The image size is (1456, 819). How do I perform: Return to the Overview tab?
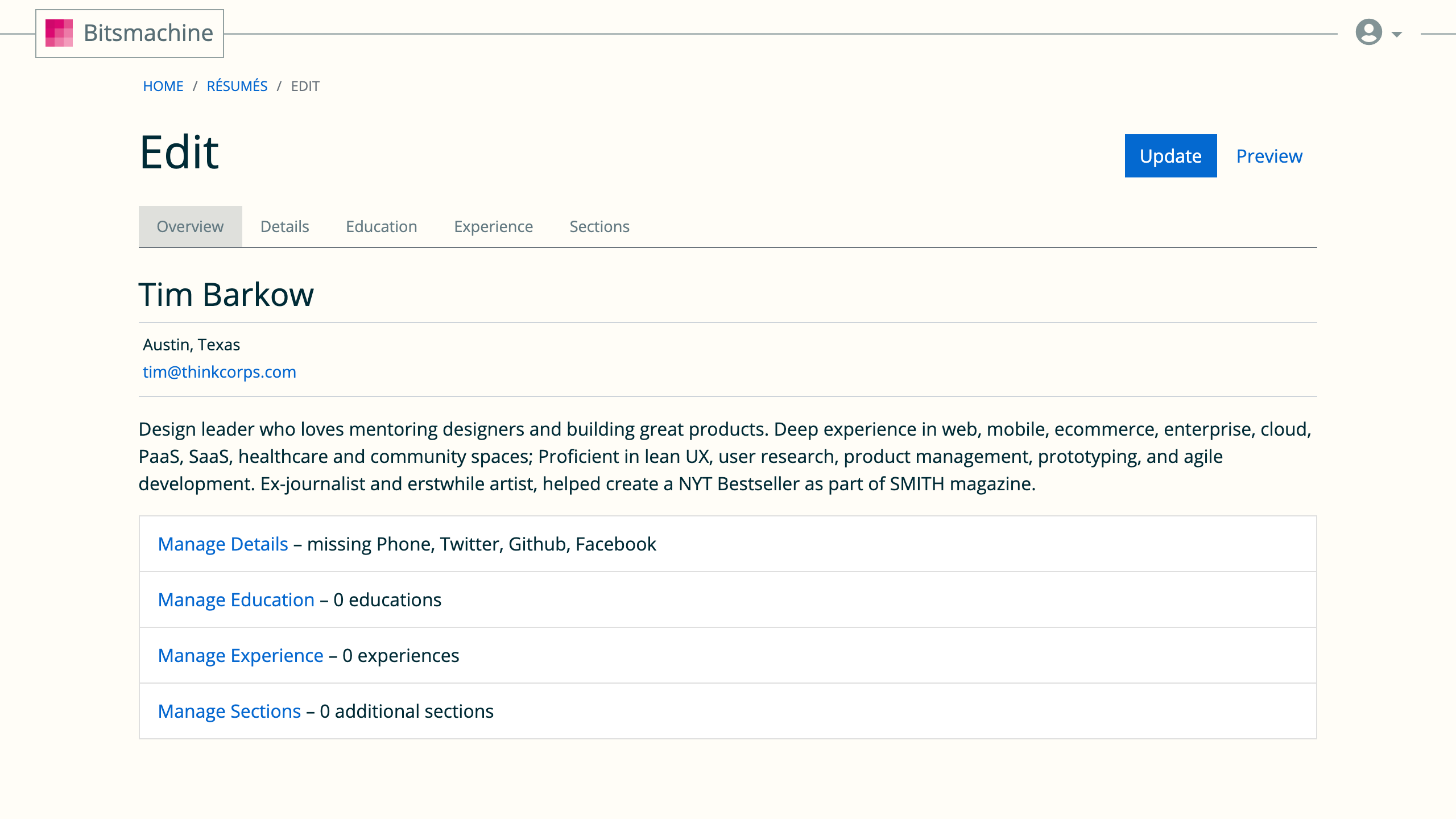pyautogui.click(x=190, y=226)
